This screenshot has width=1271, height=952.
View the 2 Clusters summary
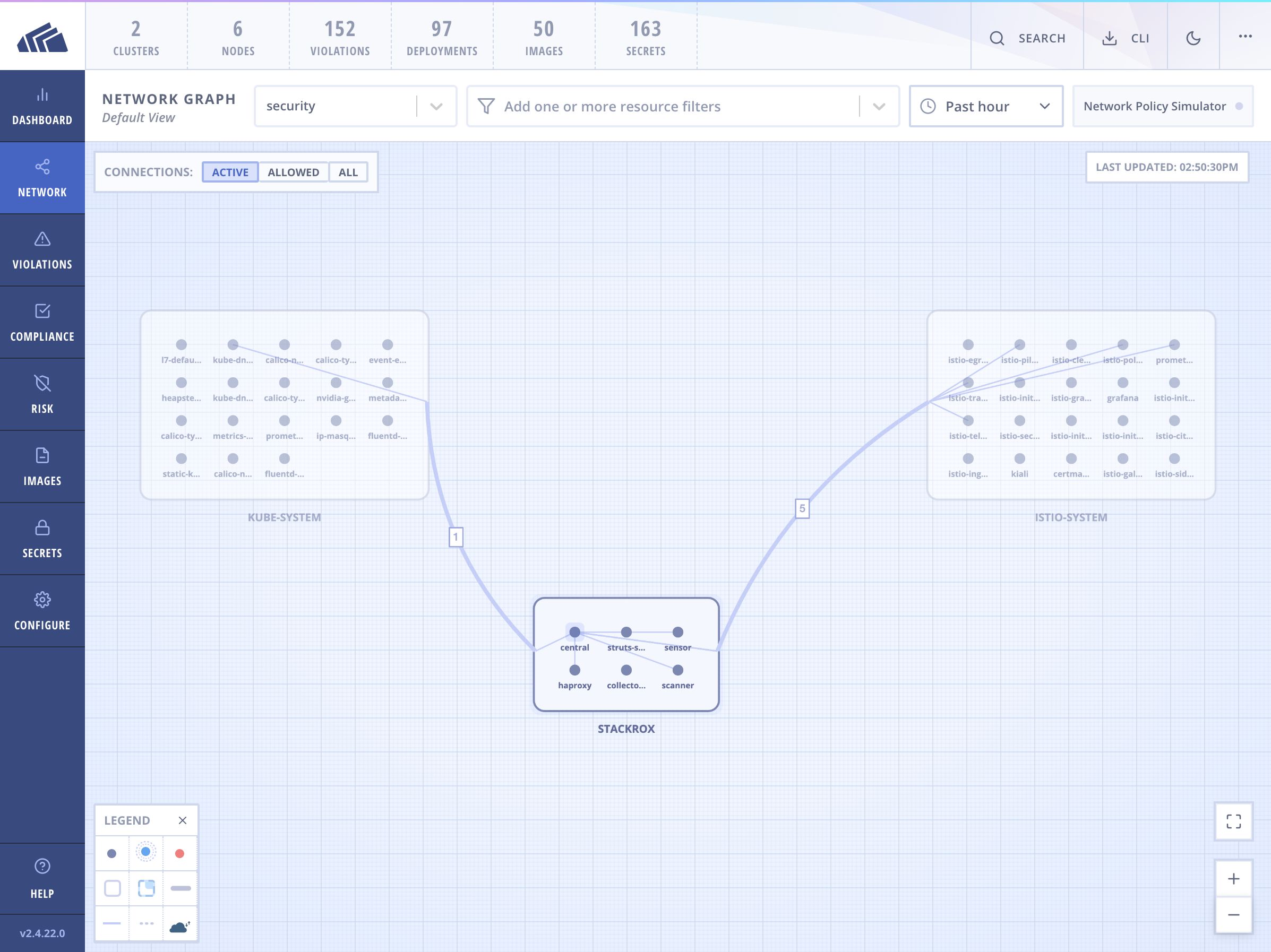[x=136, y=38]
